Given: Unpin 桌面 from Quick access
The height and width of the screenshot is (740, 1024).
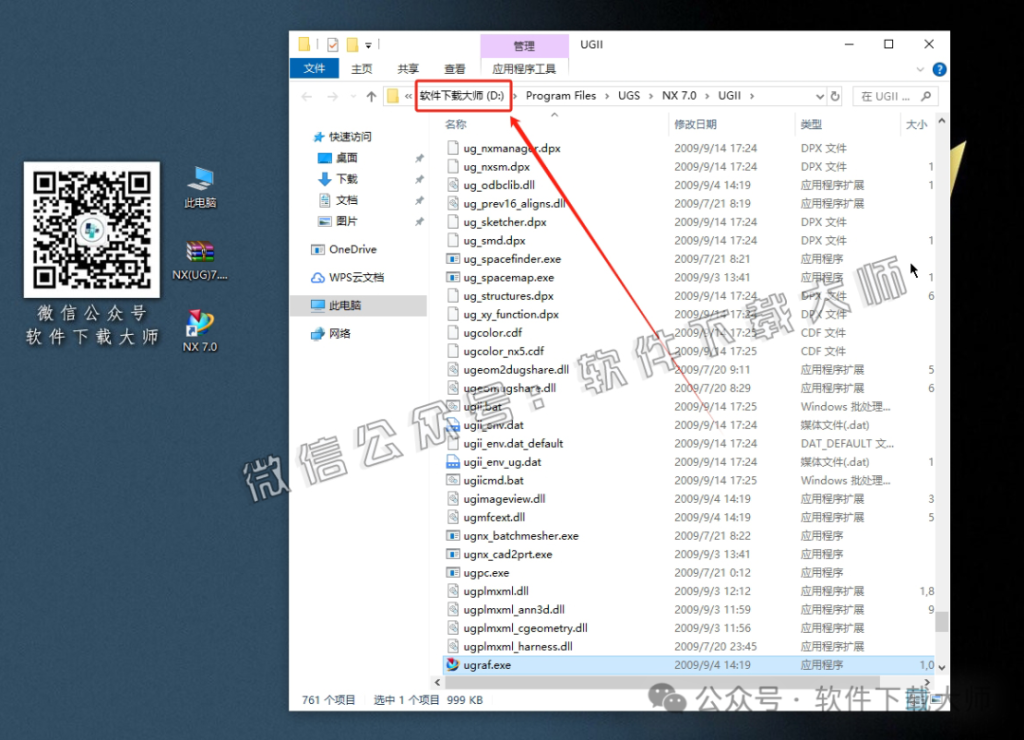Looking at the screenshot, I should [421, 157].
